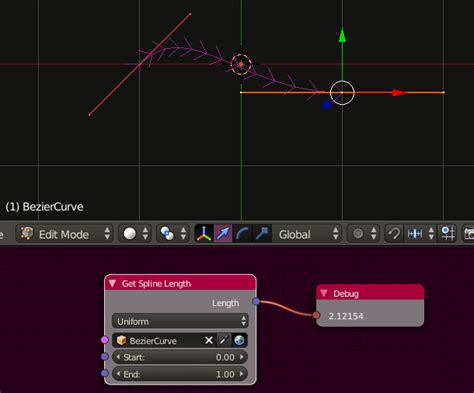This screenshot has width=474, height=393.
Task: Clear the BezierCurve object with X button
Action: 209,340
